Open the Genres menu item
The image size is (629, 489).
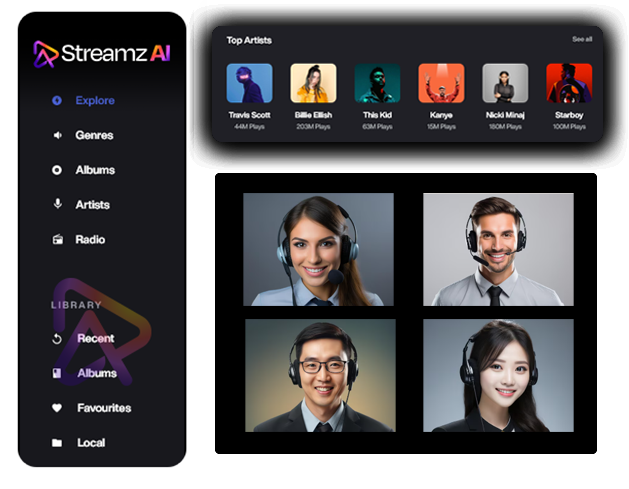[x=94, y=135]
